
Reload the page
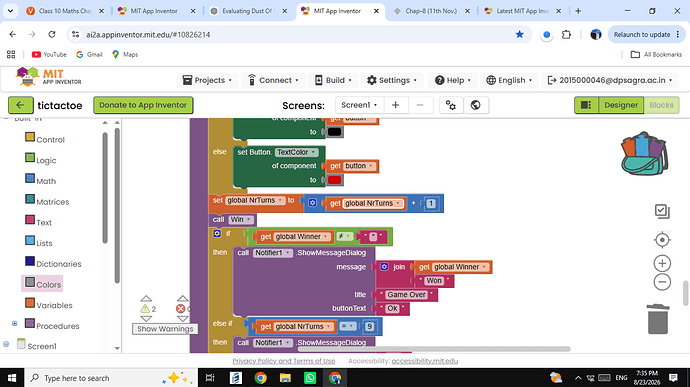(51, 34)
